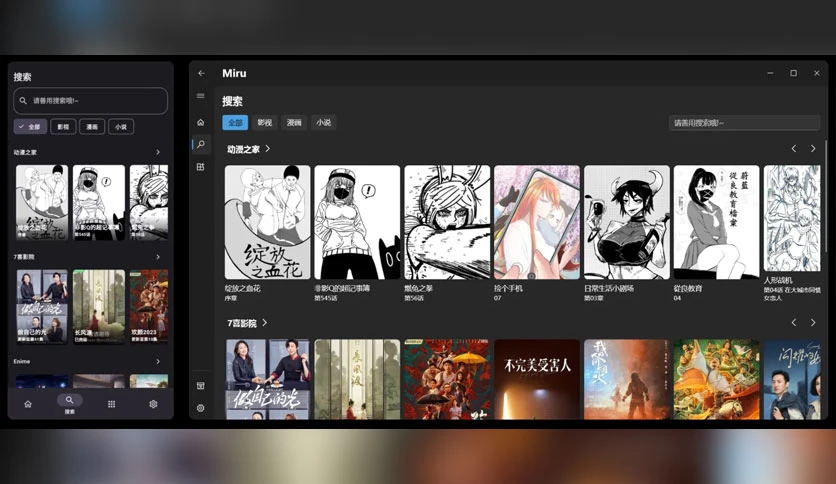The height and width of the screenshot is (484, 836).
Task: Open 不完美受害人 poster in desktop window
Action: pyautogui.click(x=537, y=379)
